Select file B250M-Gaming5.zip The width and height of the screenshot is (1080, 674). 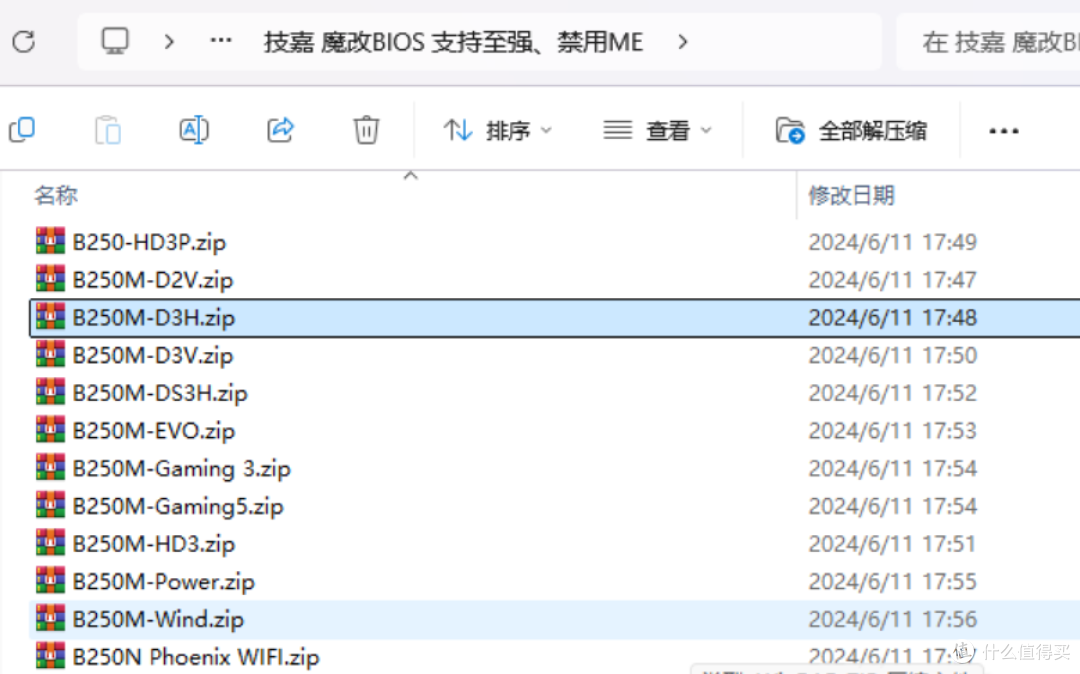click(178, 507)
